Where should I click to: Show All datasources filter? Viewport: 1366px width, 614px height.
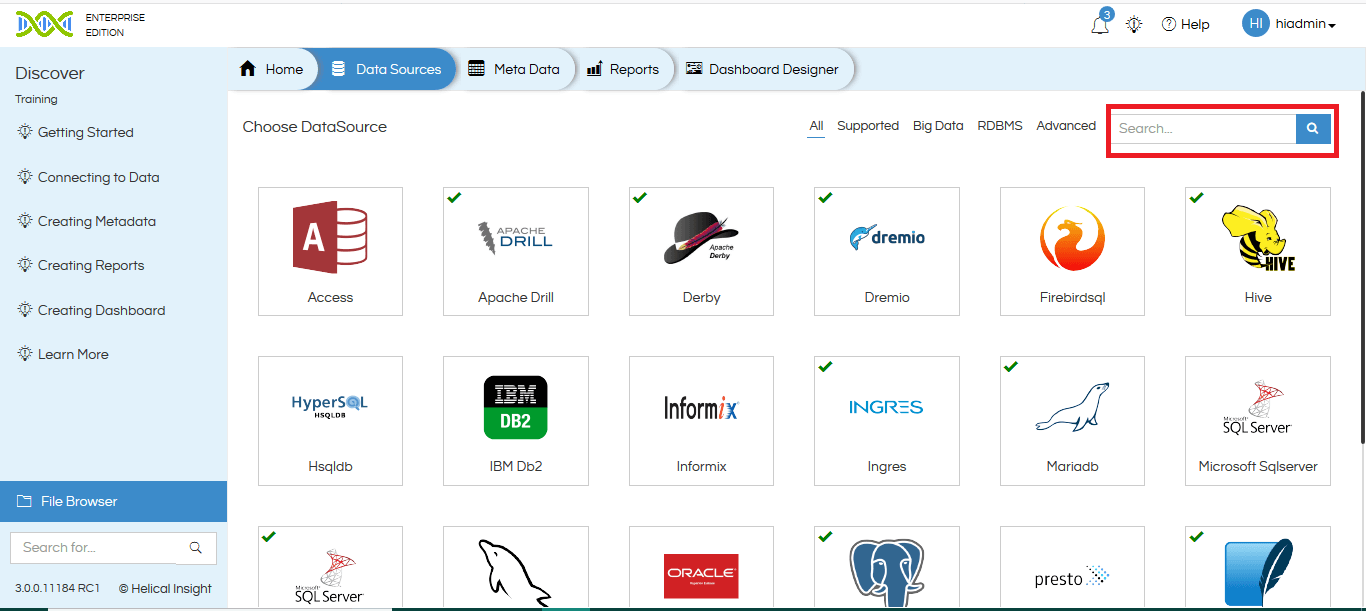tap(816, 126)
